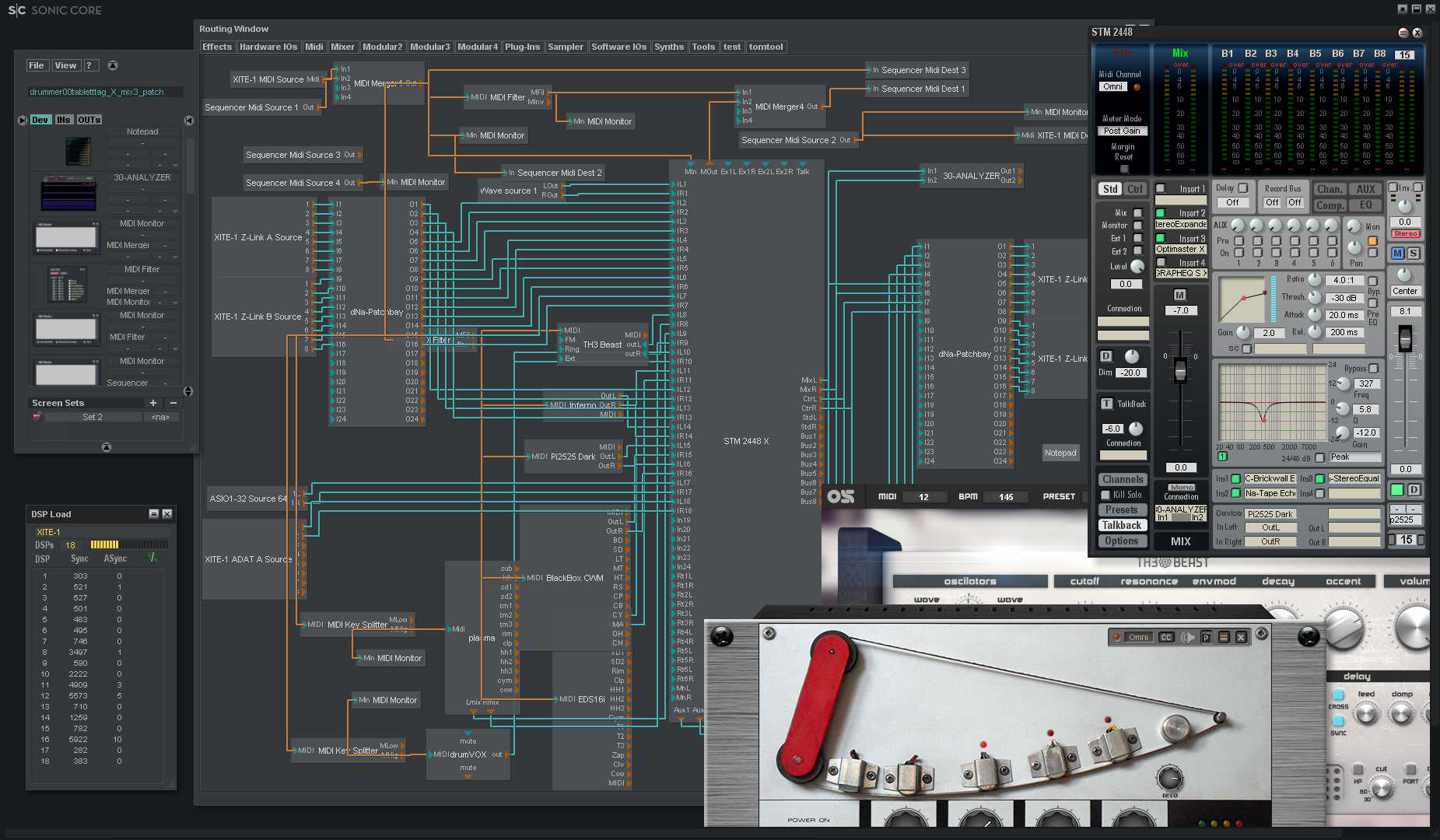Open the Midi Channel Omni dropdown in STM 2448
This screenshot has height=840, width=1440.
[x=1113, y=87]
